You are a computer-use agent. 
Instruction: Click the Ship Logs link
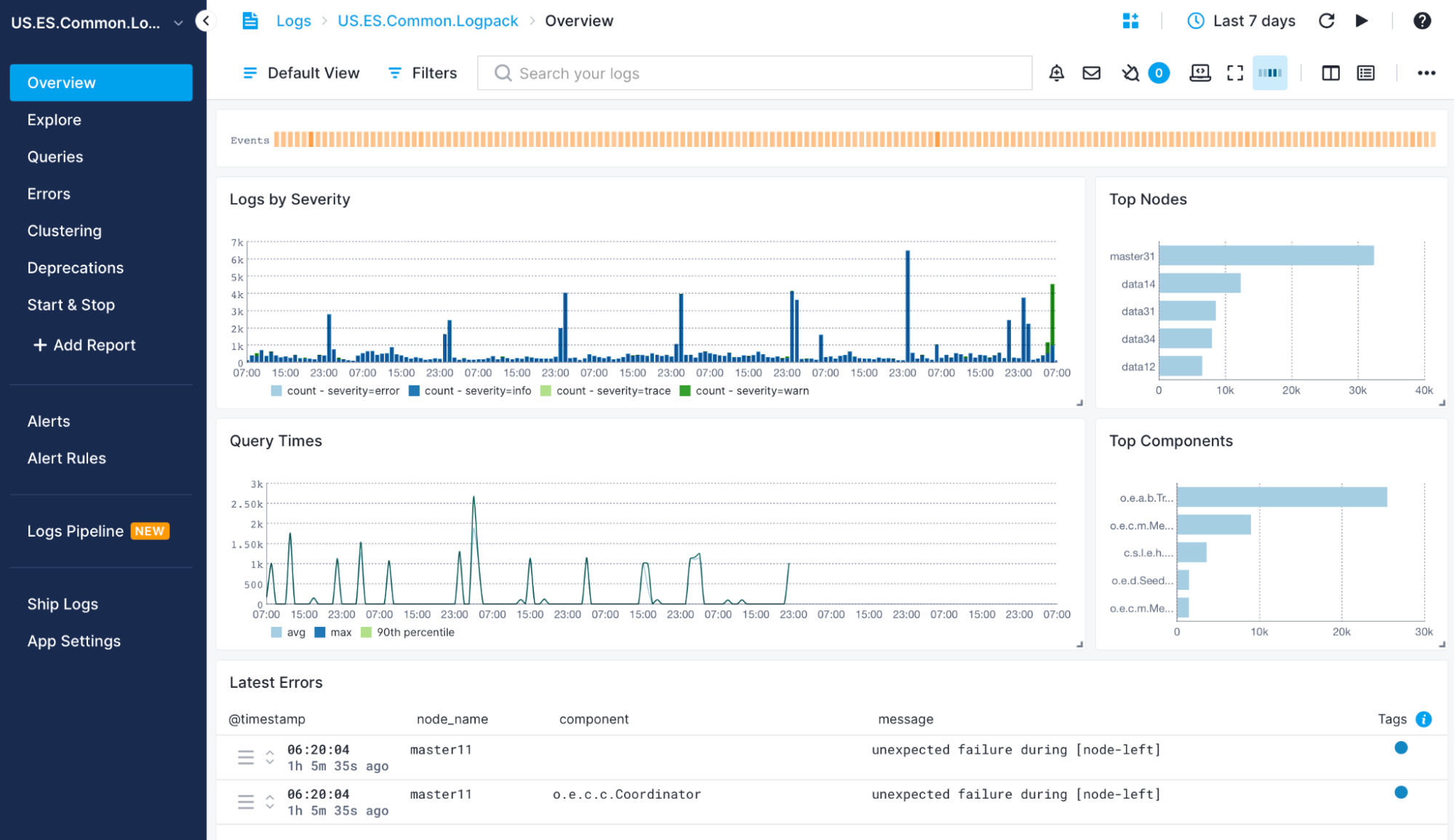[62, 604]
